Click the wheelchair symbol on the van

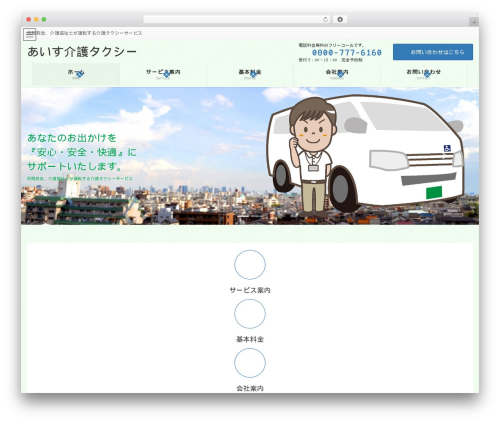(447, 148)
